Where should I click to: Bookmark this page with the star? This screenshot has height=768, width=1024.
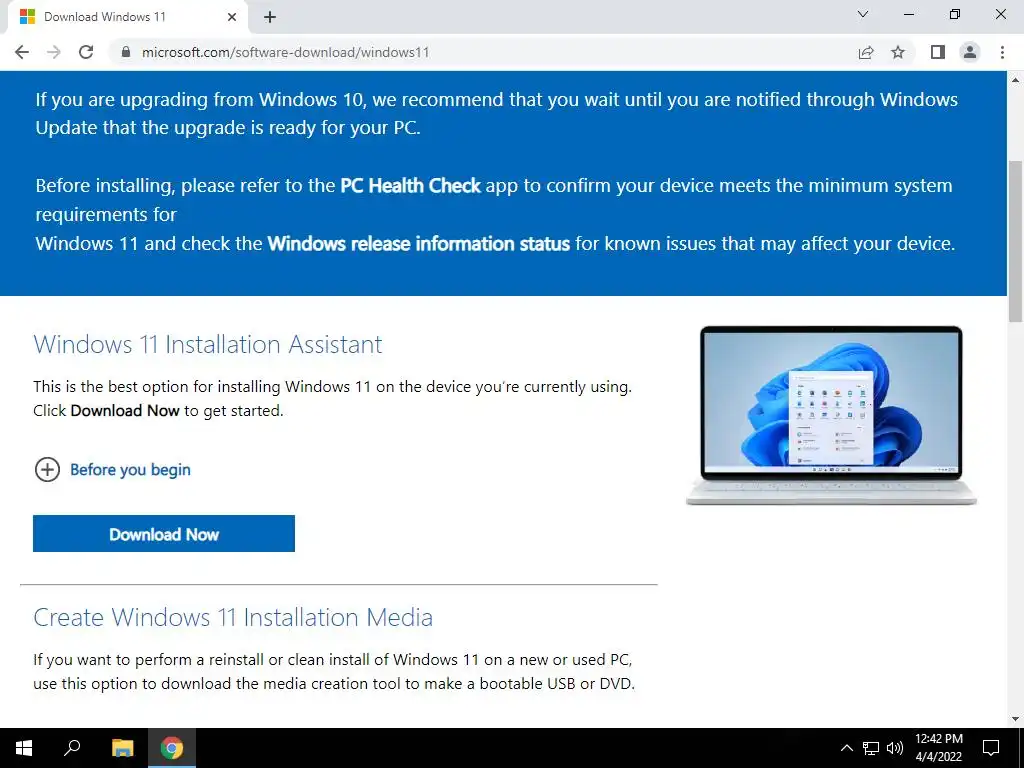tap(898, 52)
